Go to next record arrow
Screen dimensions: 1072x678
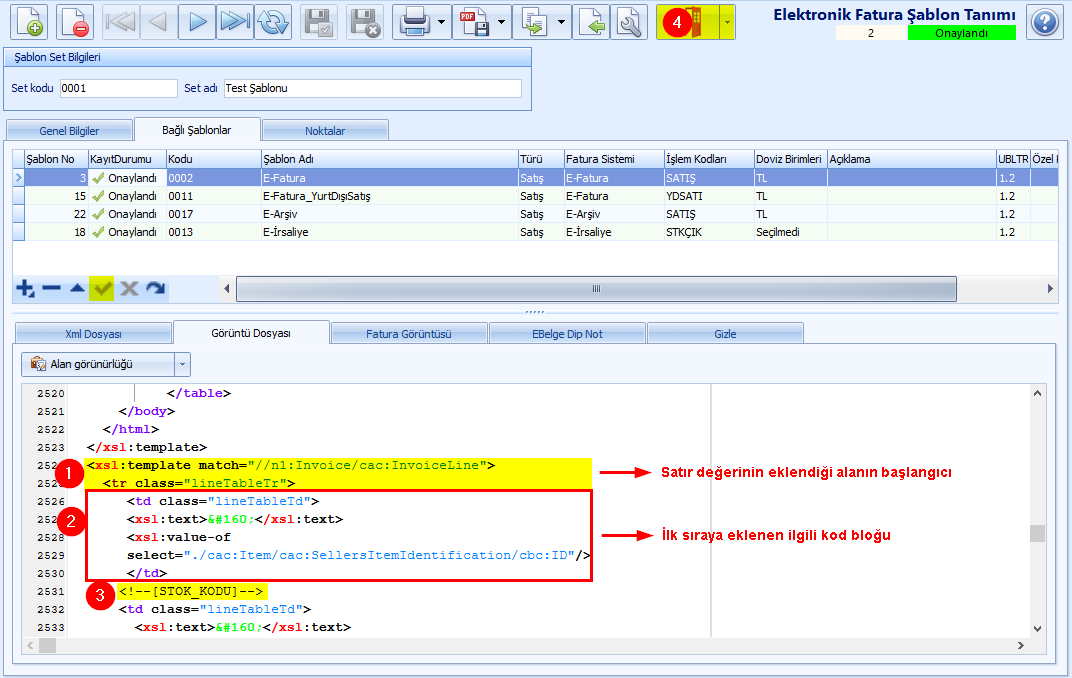(x=197, y=22)
